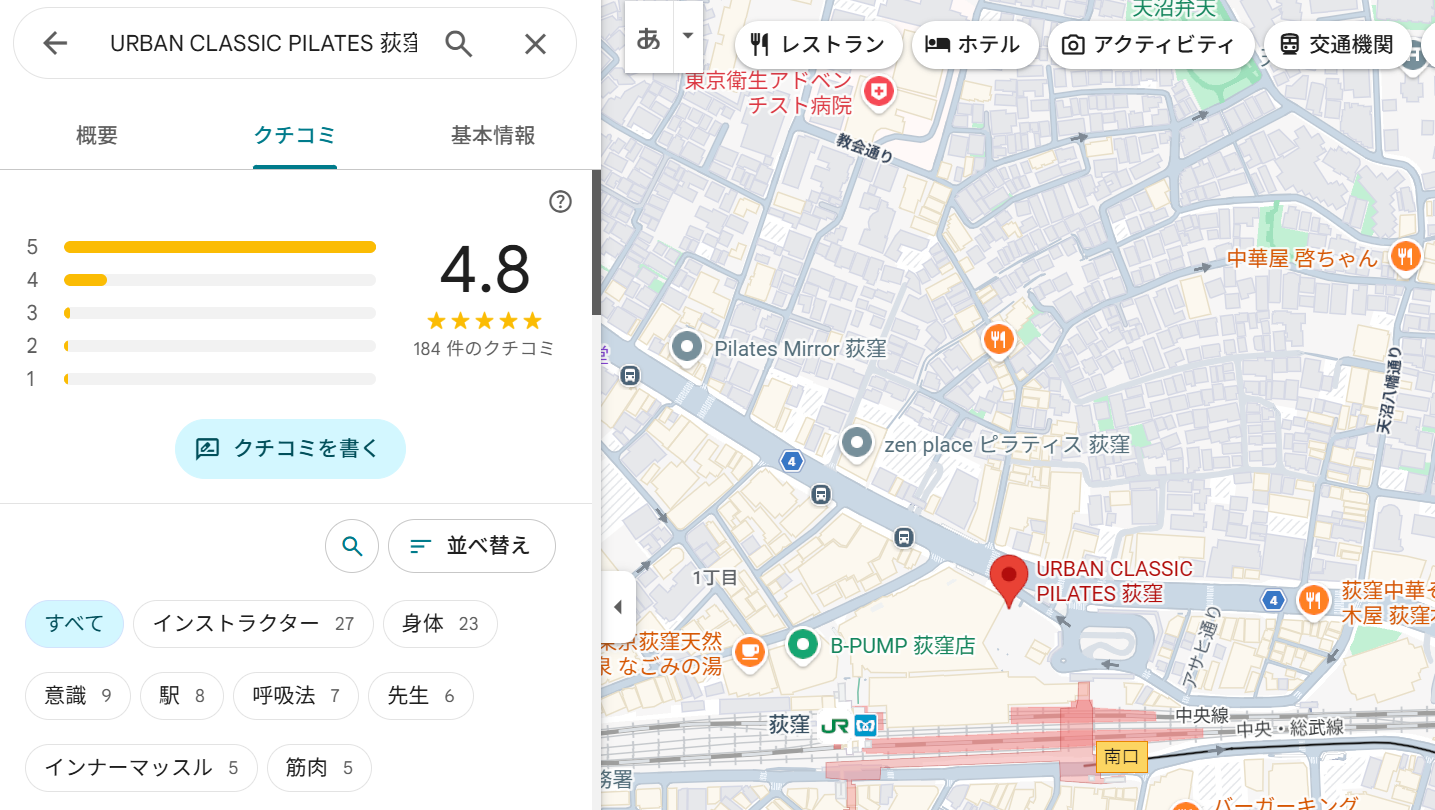
Task: Open the 並べ替え sort menu
Action: tap(471, 546)
